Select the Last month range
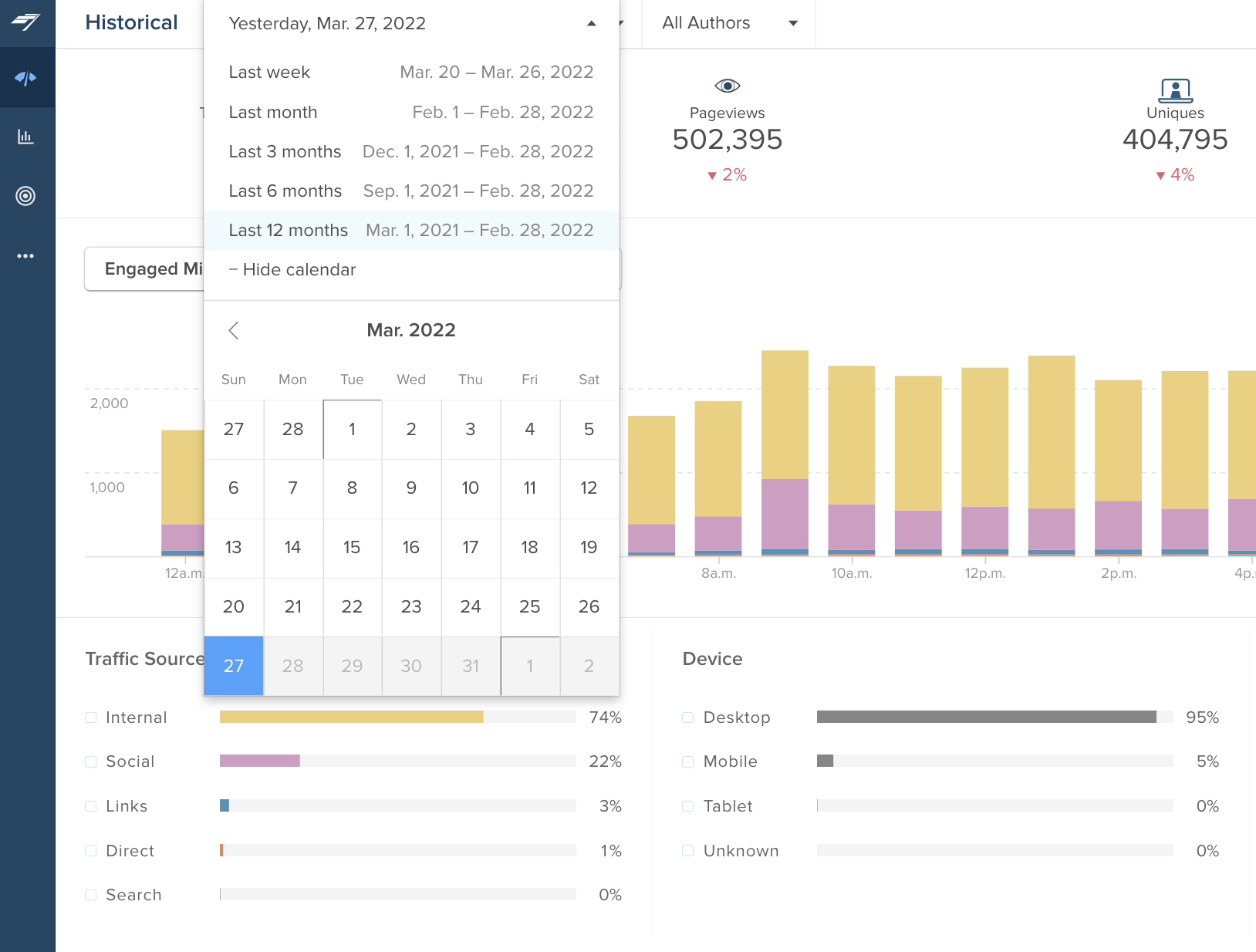 411,113
